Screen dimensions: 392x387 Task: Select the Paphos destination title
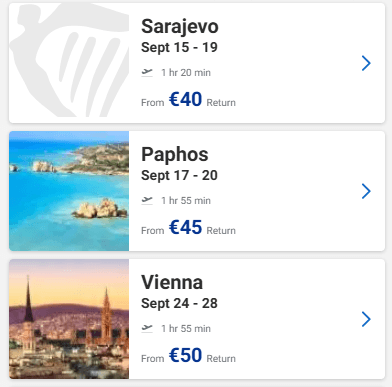click(175, 154)
